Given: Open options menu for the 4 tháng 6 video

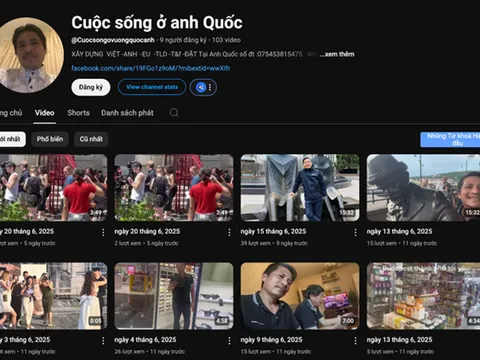Looking at the screenshot, I should [229, 340].
